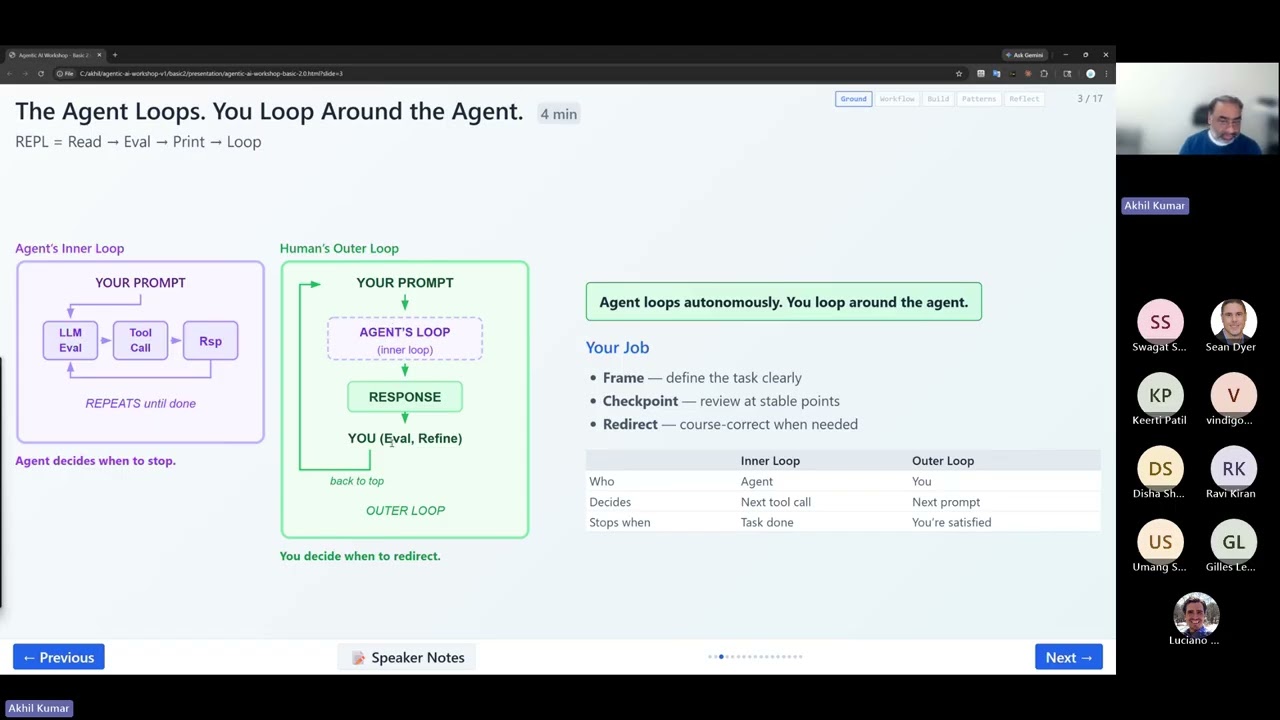Open the media/cast control toolbar icon

[1067, 74]
